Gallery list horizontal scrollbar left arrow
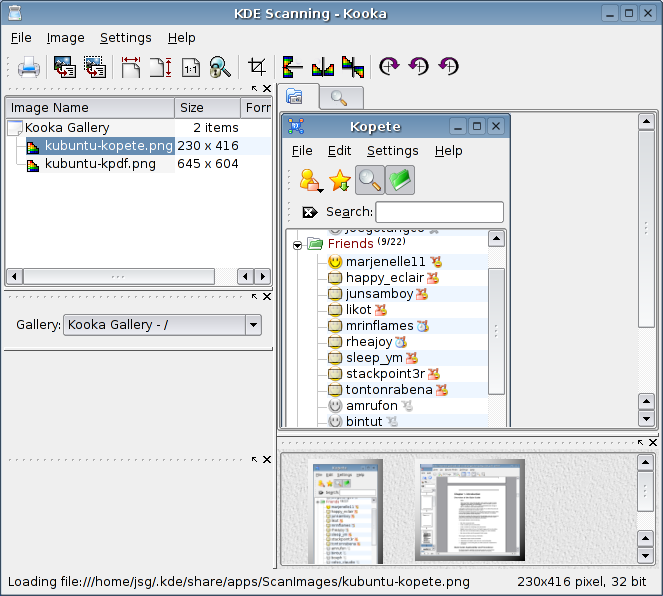The width and height of the screenshot is (663, 596). [x=14, y=277]
